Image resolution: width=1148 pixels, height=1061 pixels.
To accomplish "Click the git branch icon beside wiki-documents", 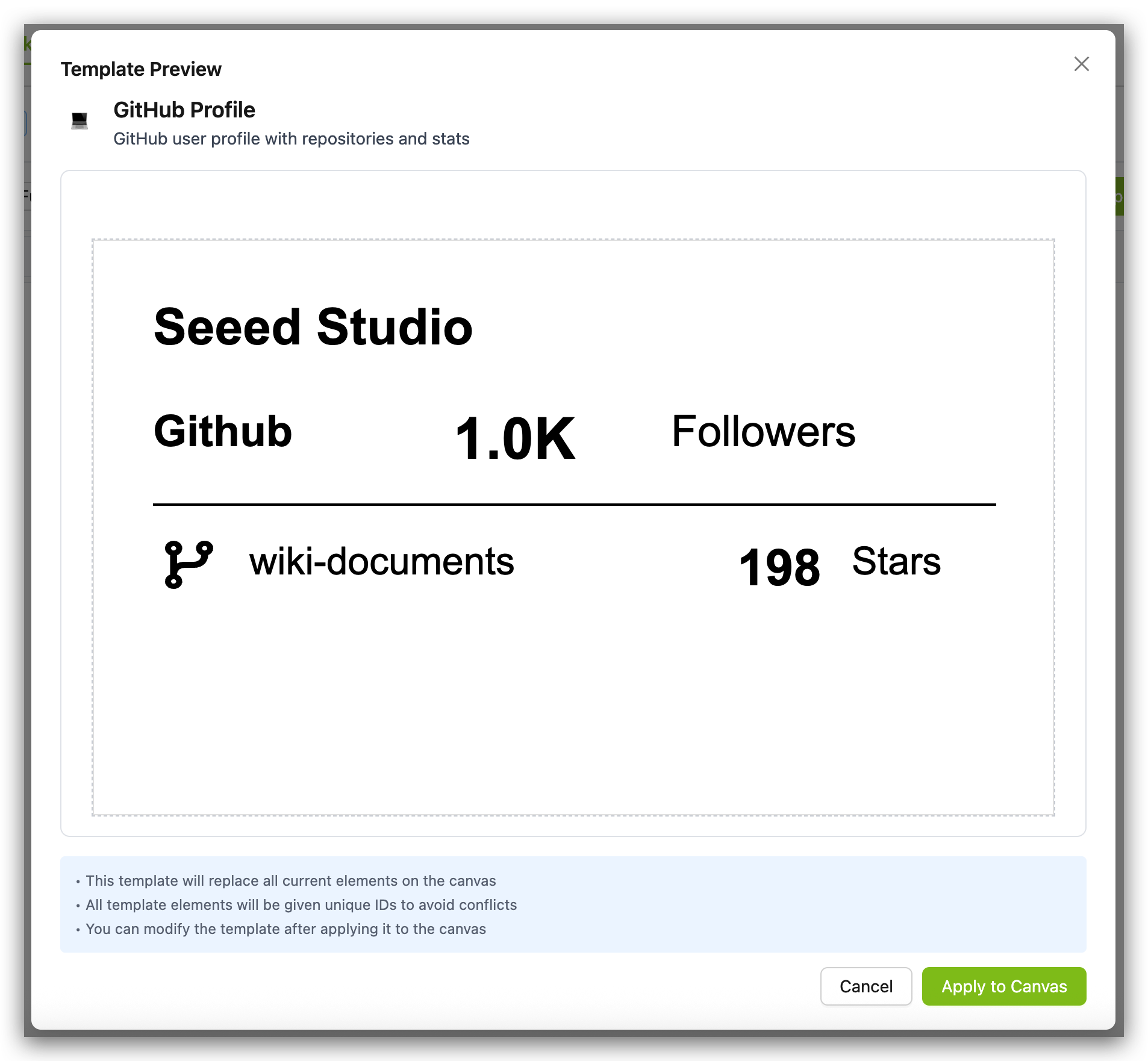I will [x=189, y=564].
